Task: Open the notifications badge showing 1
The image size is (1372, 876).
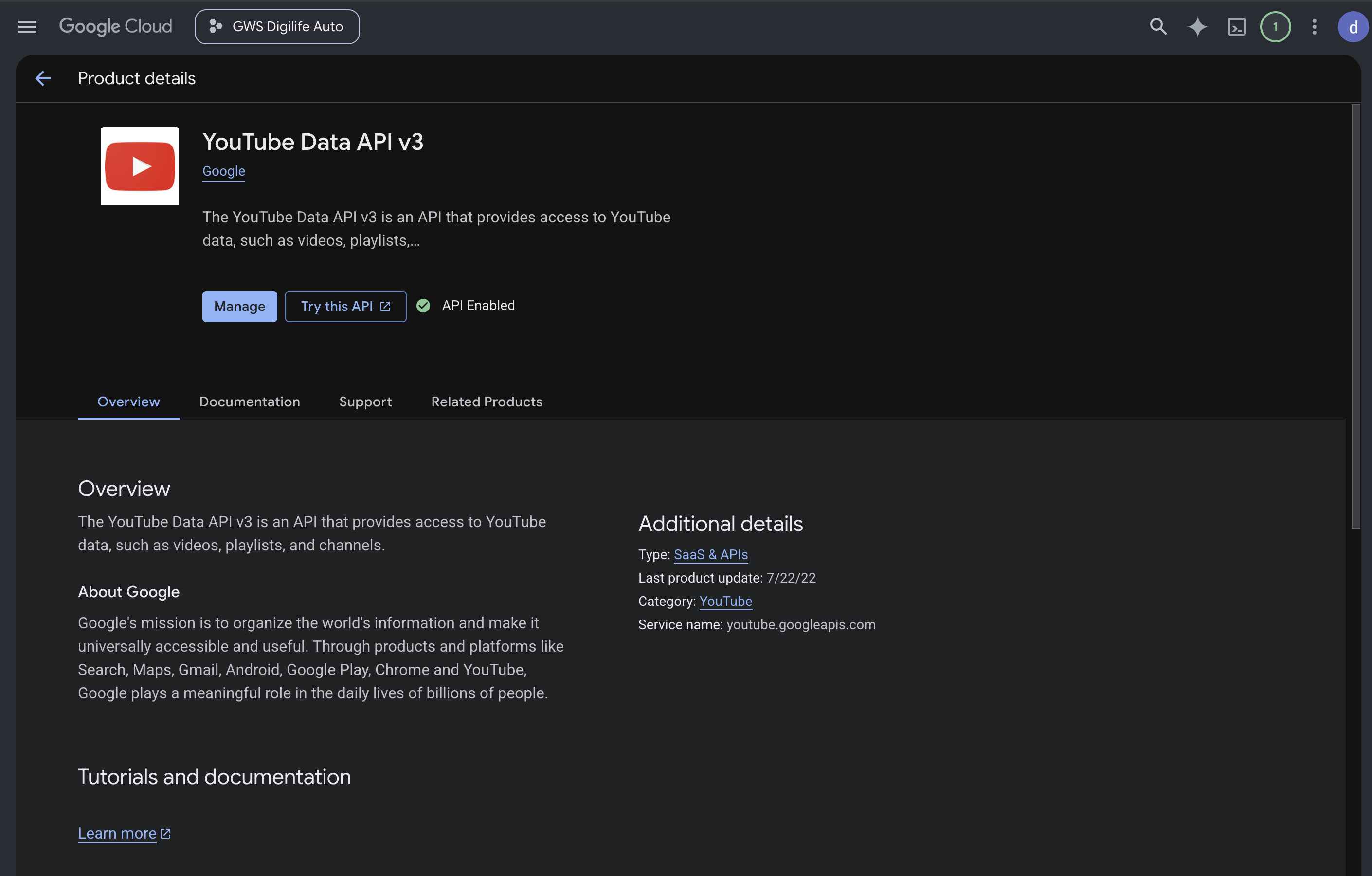Action: (x=1275, y=27)
